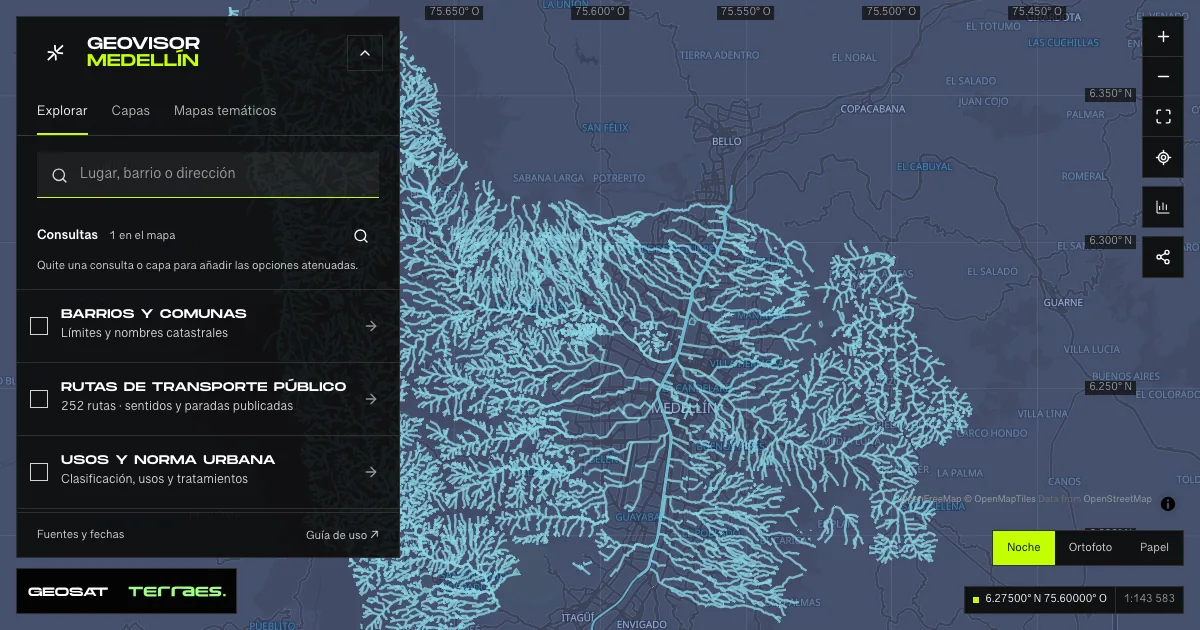
Task: Share the current map view
Action: [x=1163, y=257]
